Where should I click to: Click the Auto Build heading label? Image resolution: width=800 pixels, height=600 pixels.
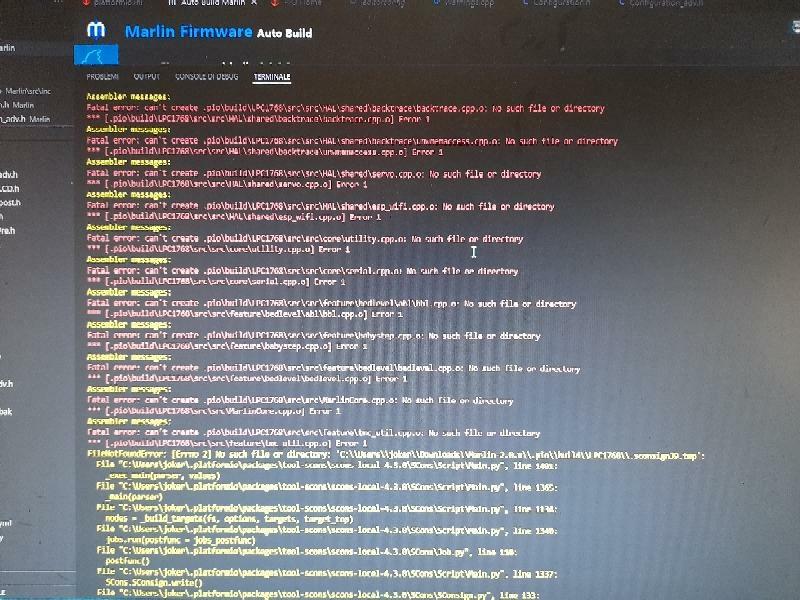pyautogui.click(x=284, y=33)
